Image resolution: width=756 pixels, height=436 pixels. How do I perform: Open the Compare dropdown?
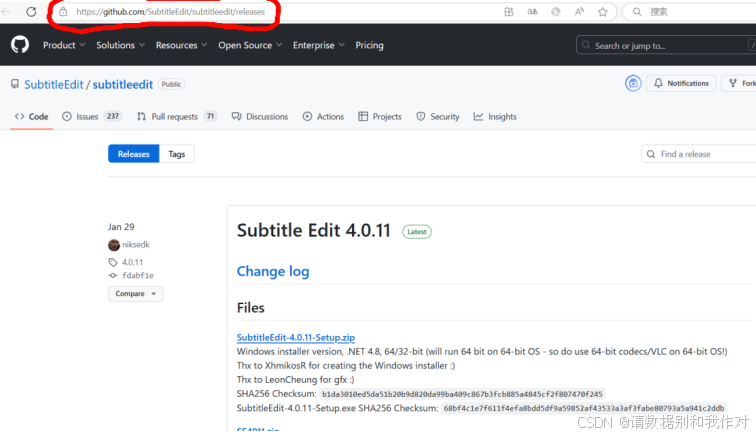[x=135, y=293]
